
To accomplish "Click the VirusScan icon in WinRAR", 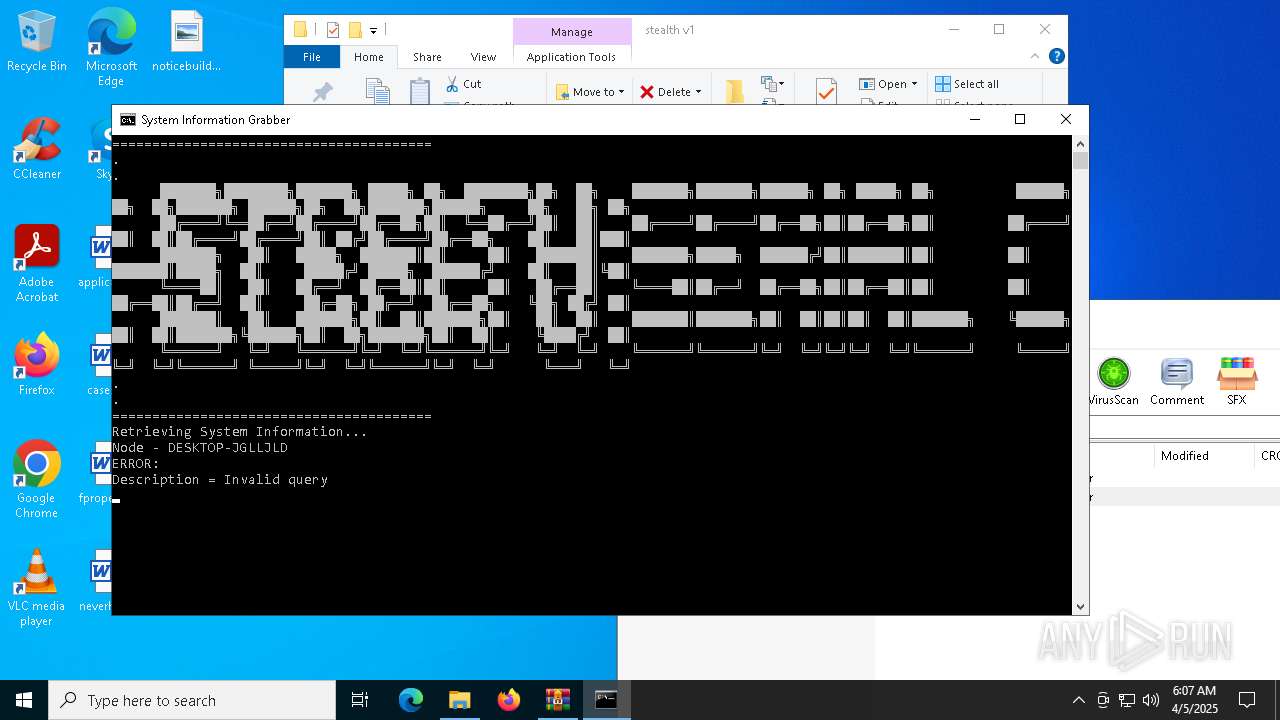I will tap(1113, 381).
